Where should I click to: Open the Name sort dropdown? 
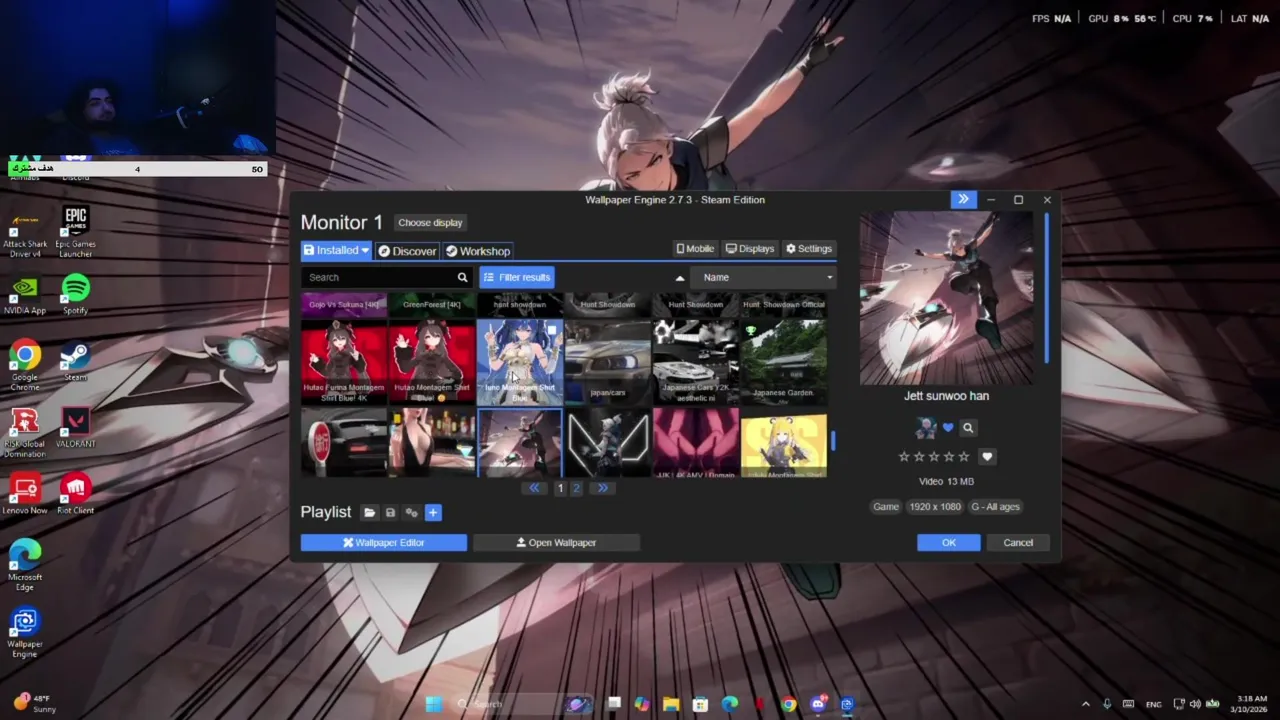click(765, 277)
